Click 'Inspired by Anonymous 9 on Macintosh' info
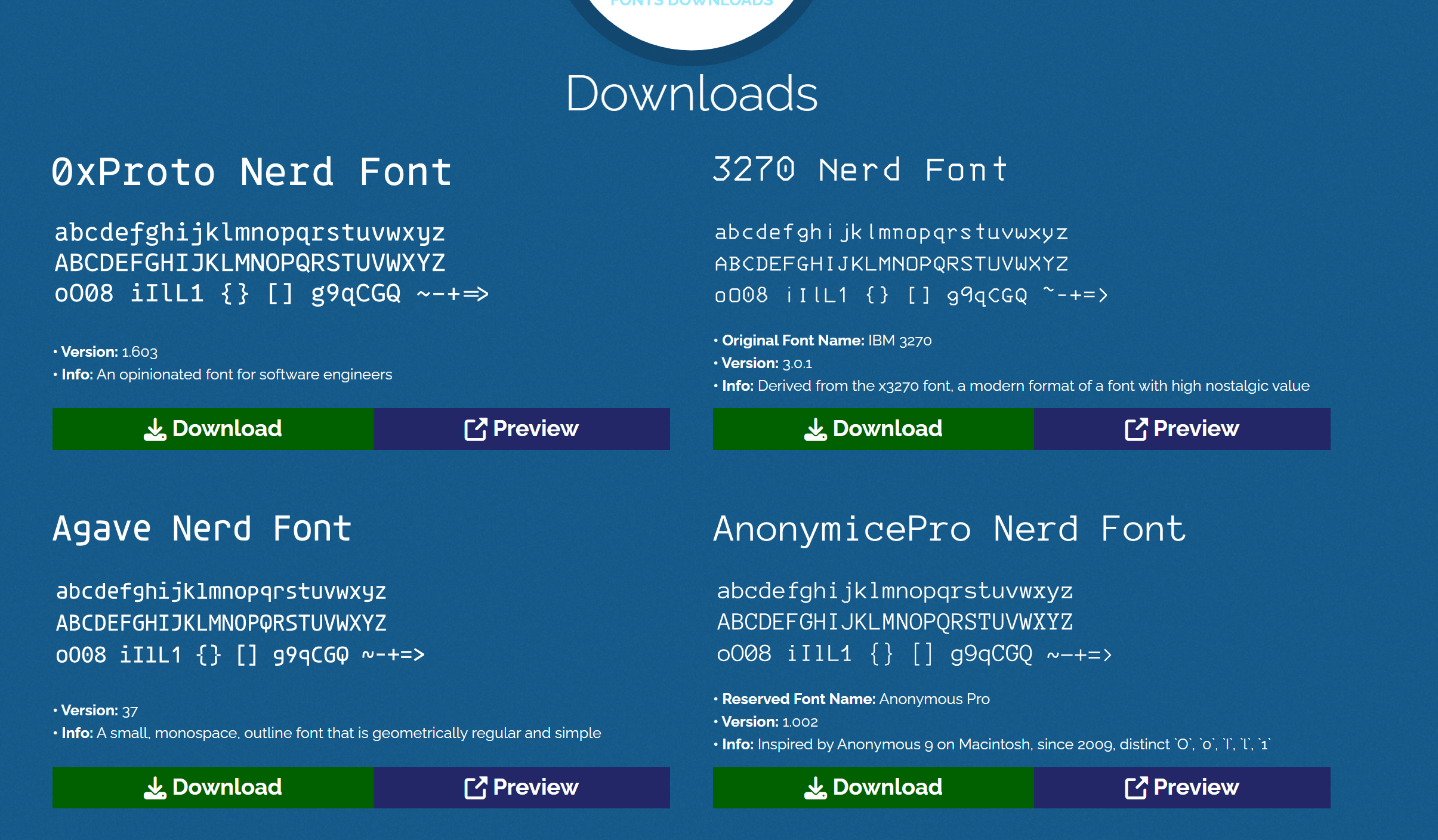The width and height of the screenshot is (1438, 840). [x=992, y=745]
